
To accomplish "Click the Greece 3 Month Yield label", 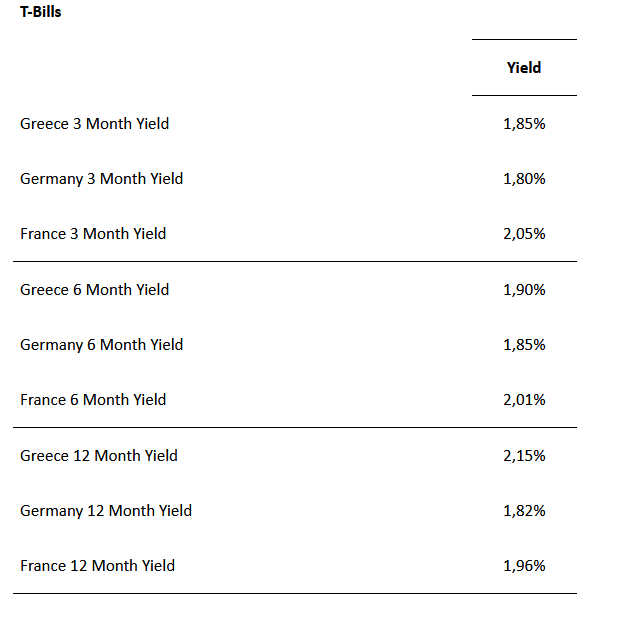I will pos(94,124).
